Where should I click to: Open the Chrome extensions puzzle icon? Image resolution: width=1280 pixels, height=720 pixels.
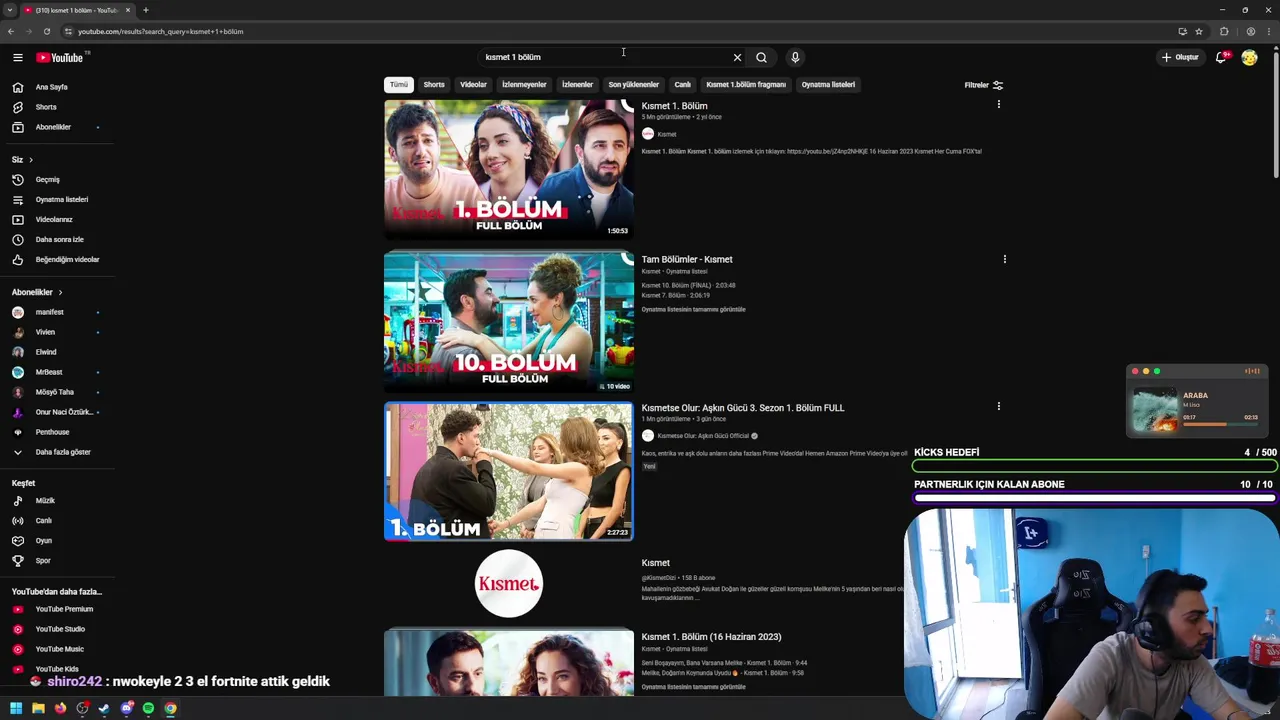(x=1224, y=31)
